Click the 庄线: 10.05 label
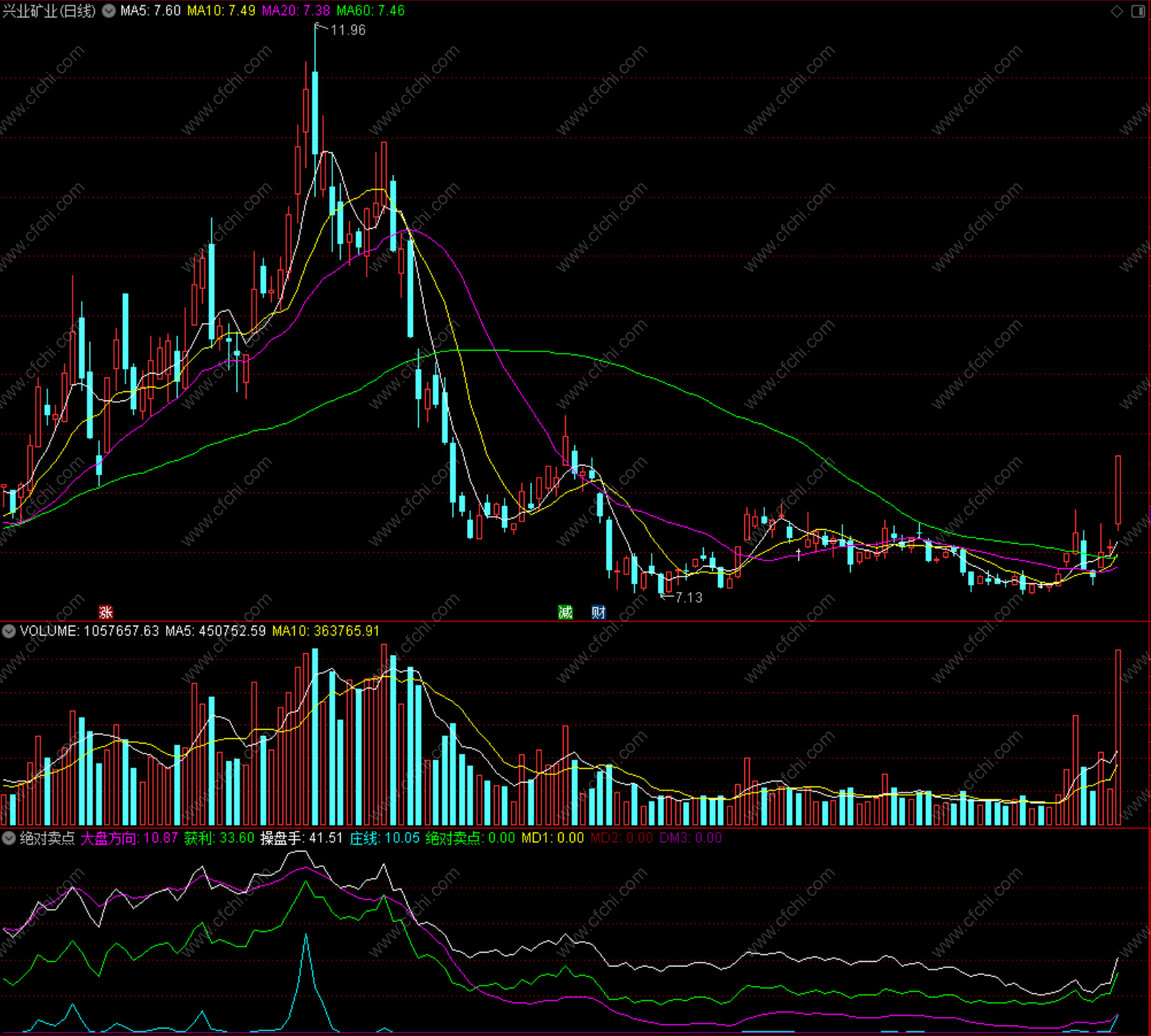The height and width of the screenshot is (1036, 1151). (x=384, y=838)
